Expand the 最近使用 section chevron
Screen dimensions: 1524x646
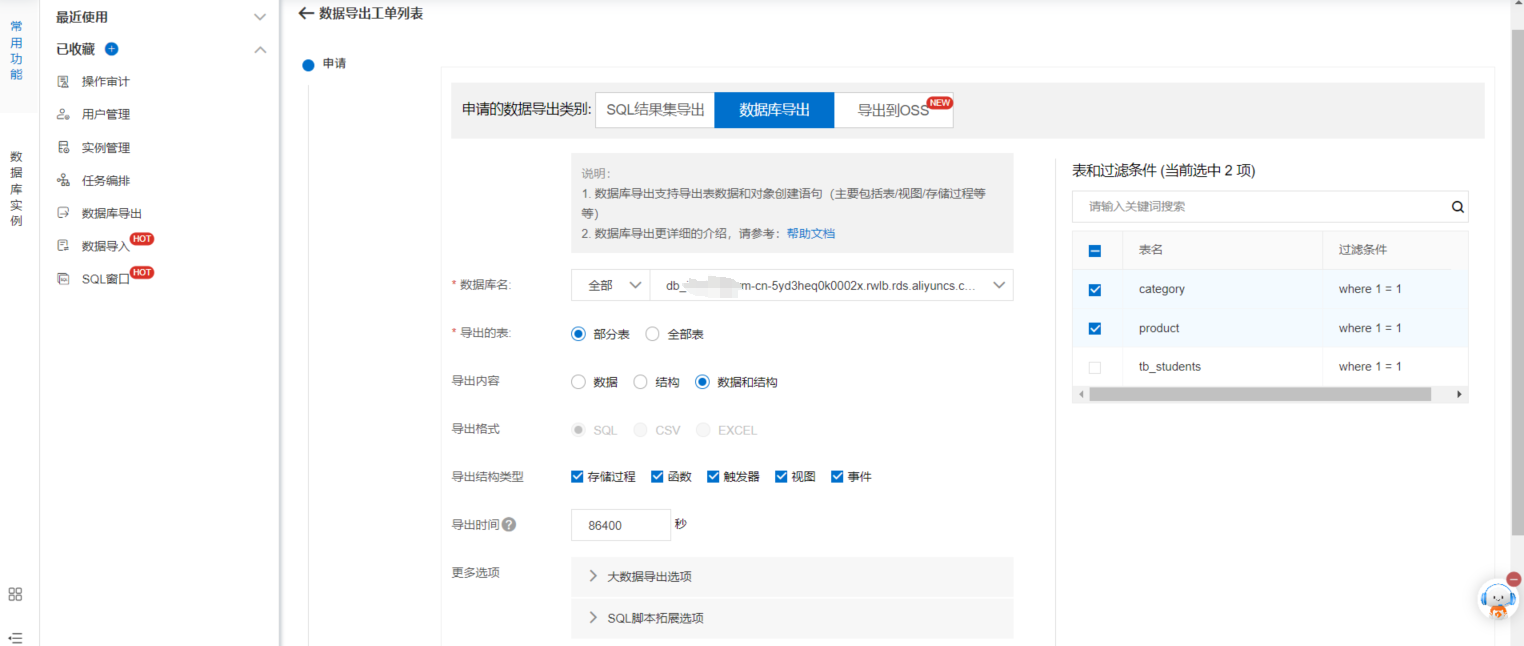coord(260,17)
